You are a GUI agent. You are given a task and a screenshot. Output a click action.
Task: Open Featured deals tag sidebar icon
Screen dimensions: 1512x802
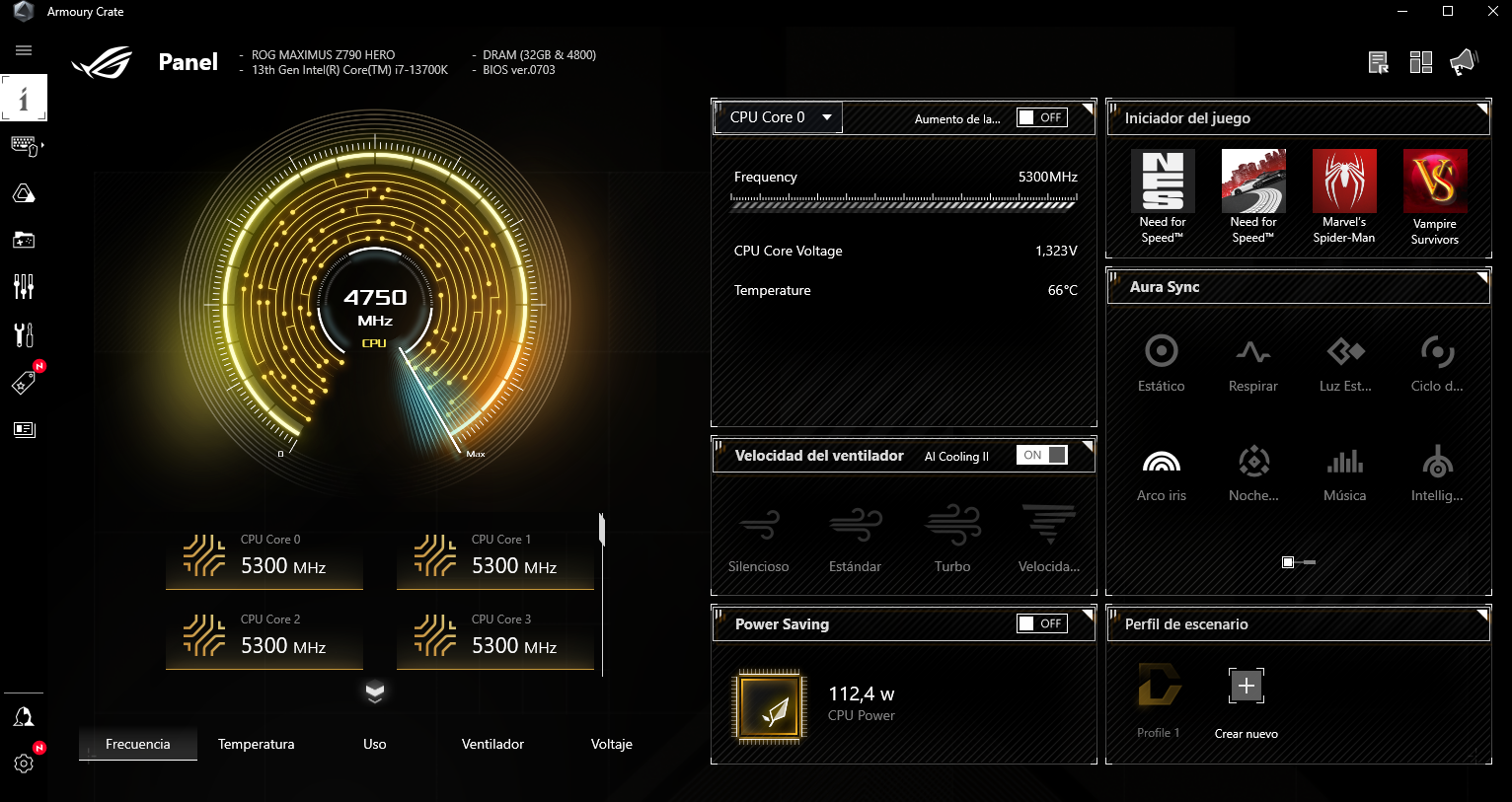tap(24, 382)
